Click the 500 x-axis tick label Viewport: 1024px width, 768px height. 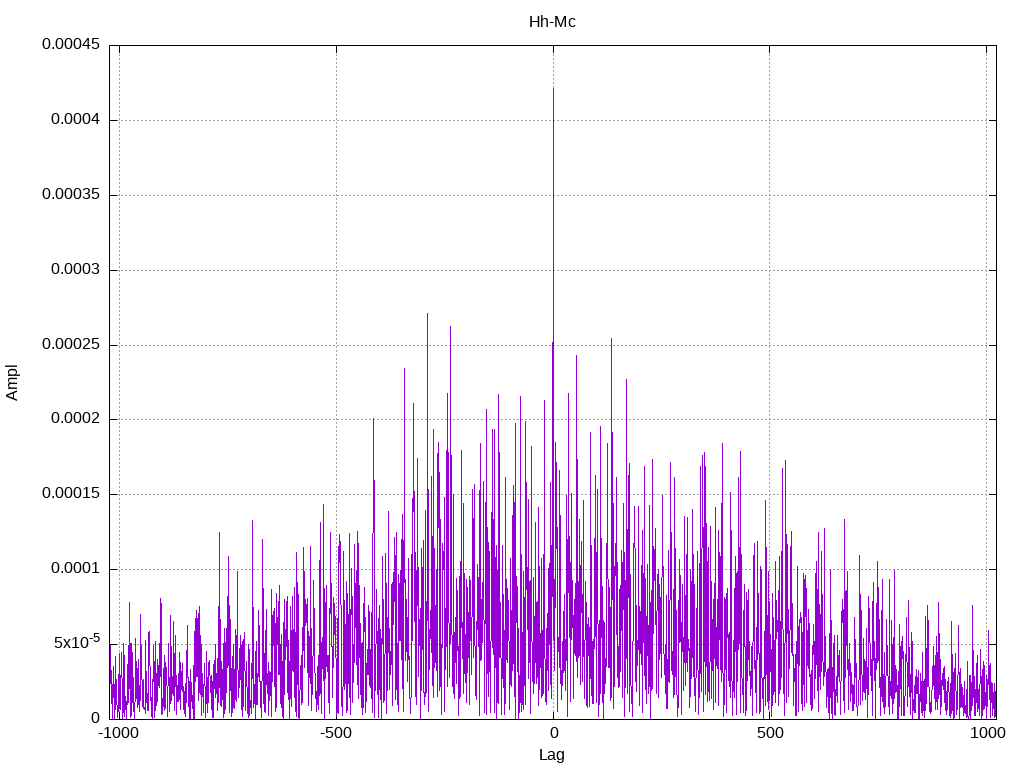click(770, 732)
